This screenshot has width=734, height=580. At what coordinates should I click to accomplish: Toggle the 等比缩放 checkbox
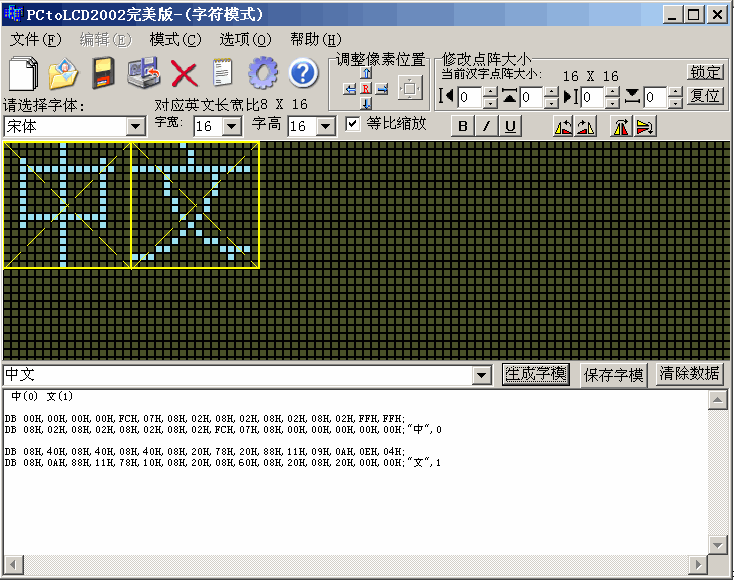click(352, 124)
